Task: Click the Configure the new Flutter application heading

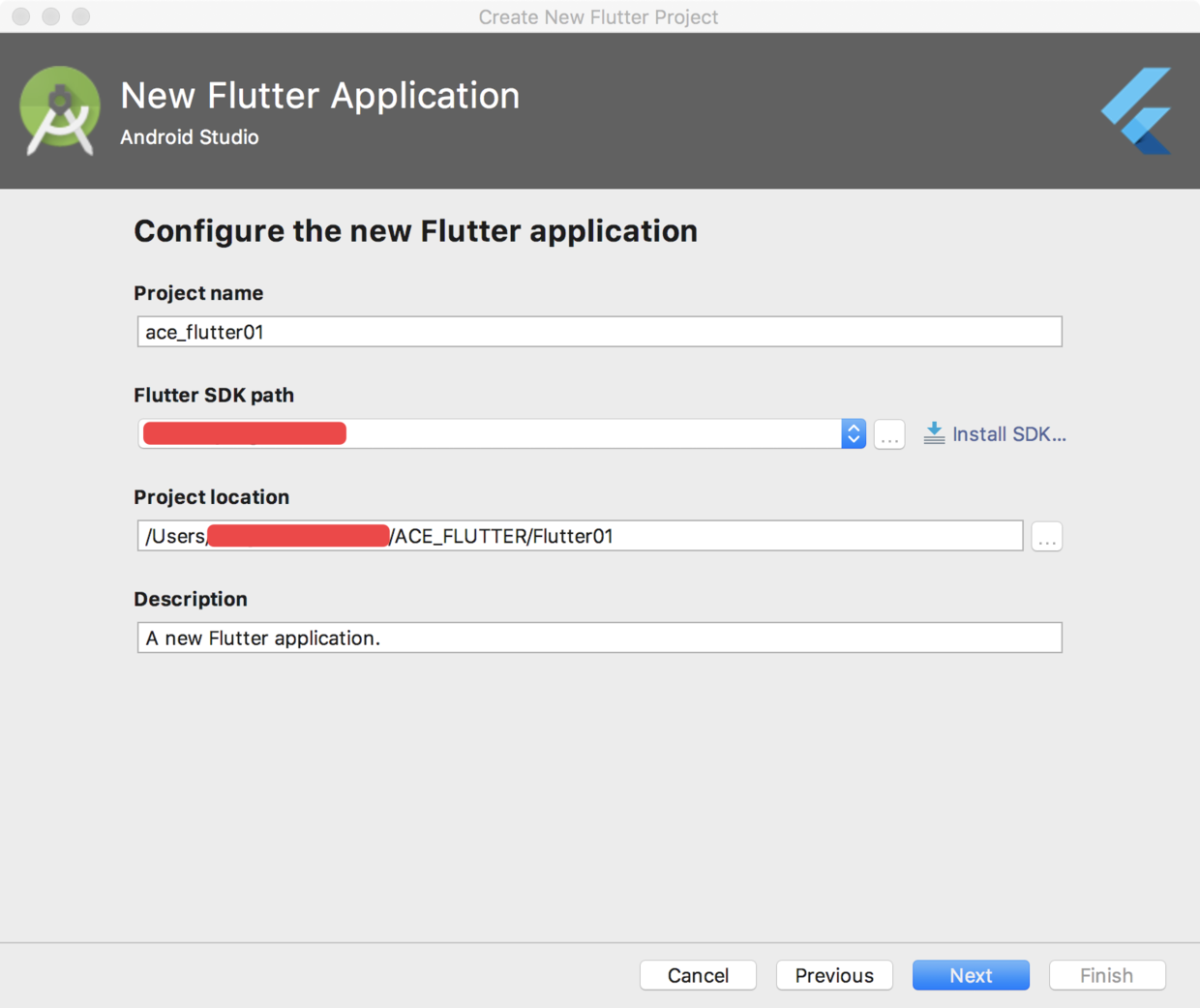Action: (415, 231)
